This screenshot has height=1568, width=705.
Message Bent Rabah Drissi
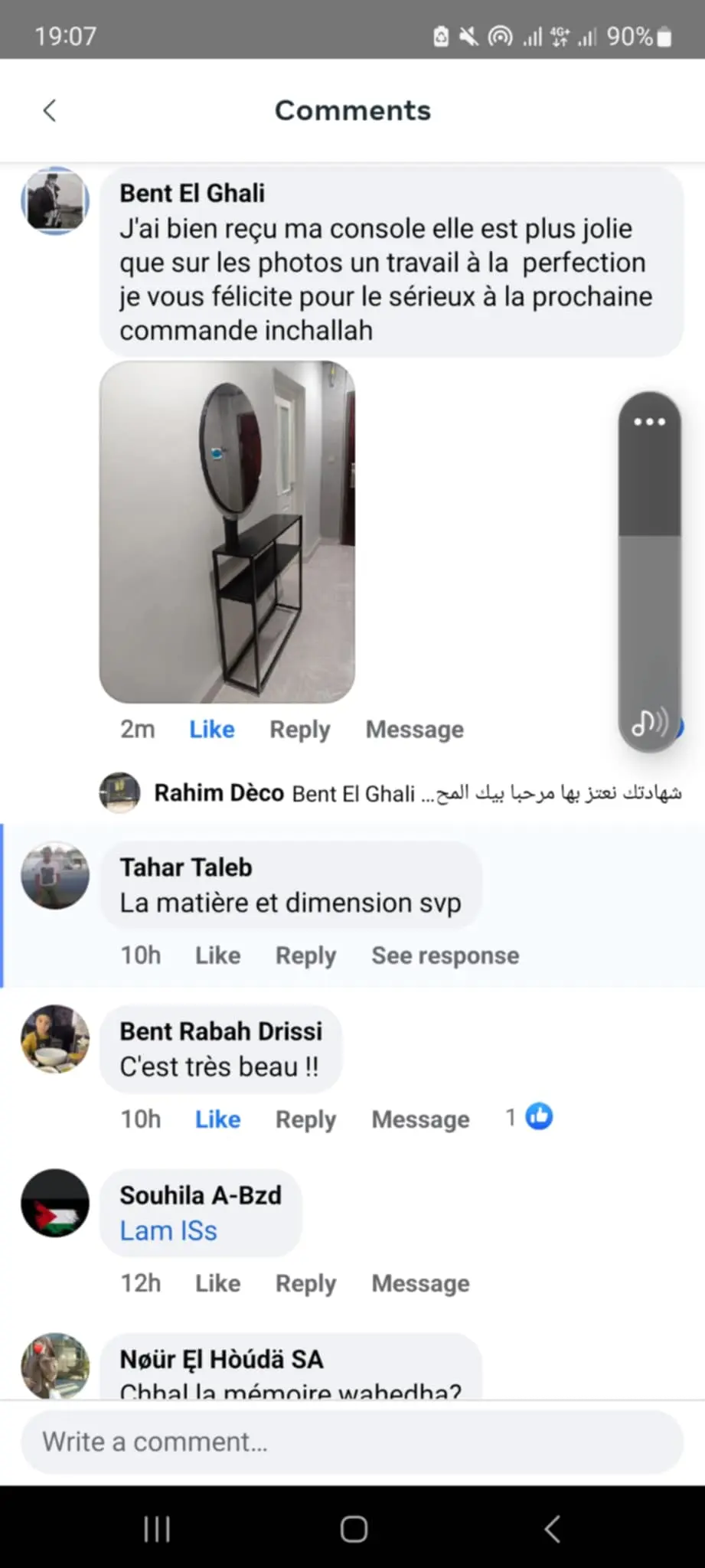[420, 1119]
